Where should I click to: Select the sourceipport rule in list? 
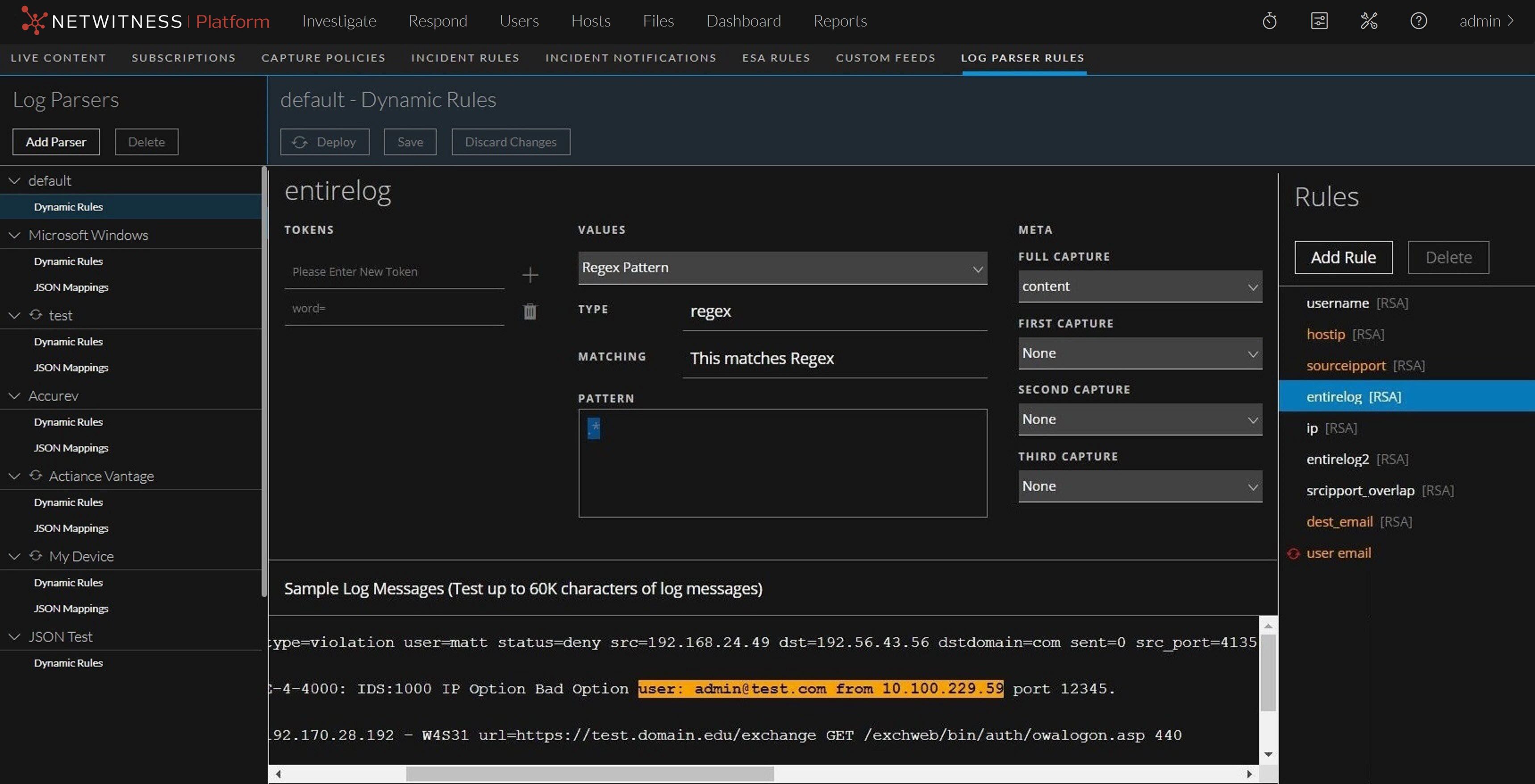[x=1346, y=366]
